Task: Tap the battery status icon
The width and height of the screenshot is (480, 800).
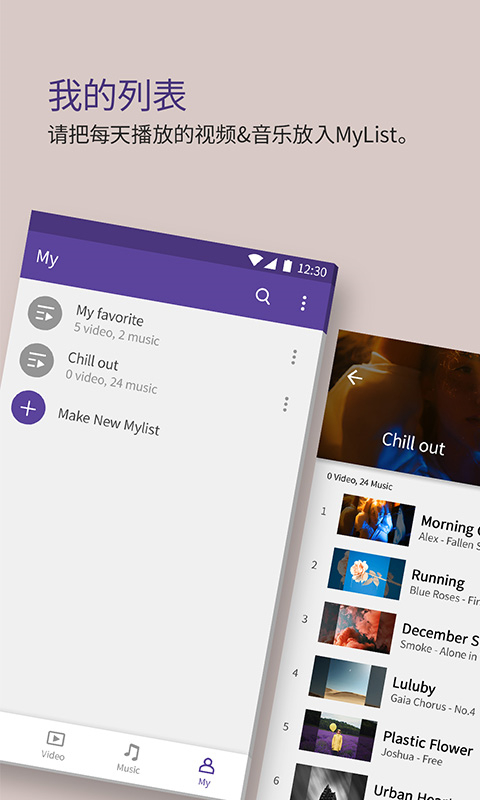Action: (287, 266)
